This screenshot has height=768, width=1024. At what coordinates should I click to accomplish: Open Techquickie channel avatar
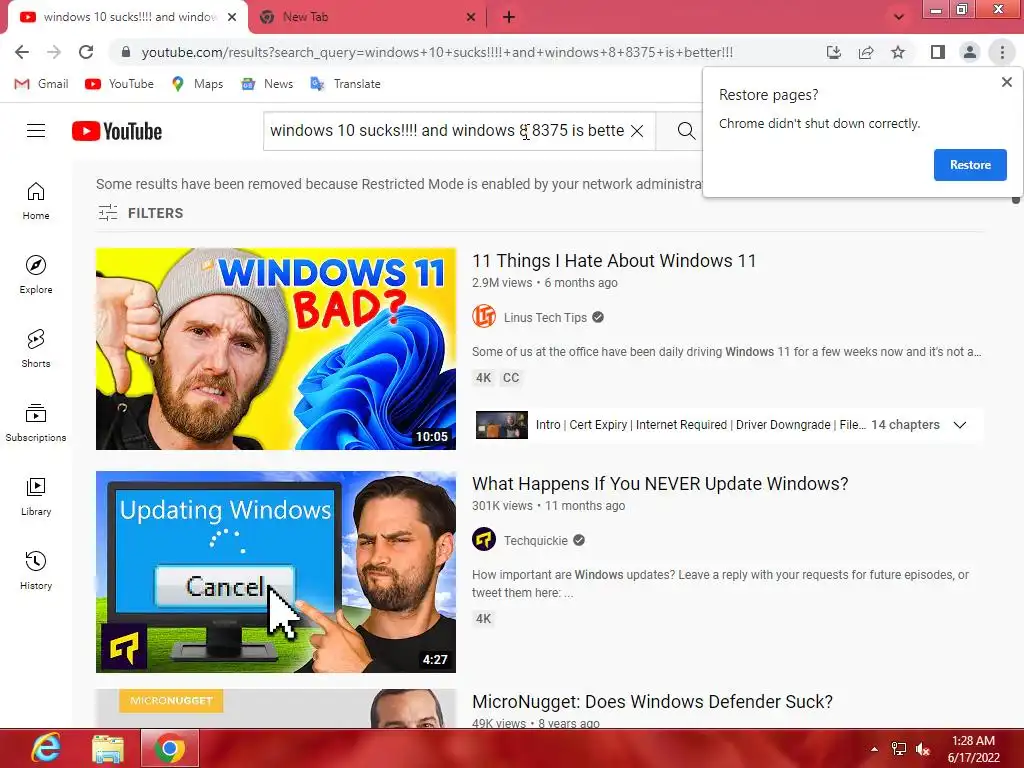(484, 539)
